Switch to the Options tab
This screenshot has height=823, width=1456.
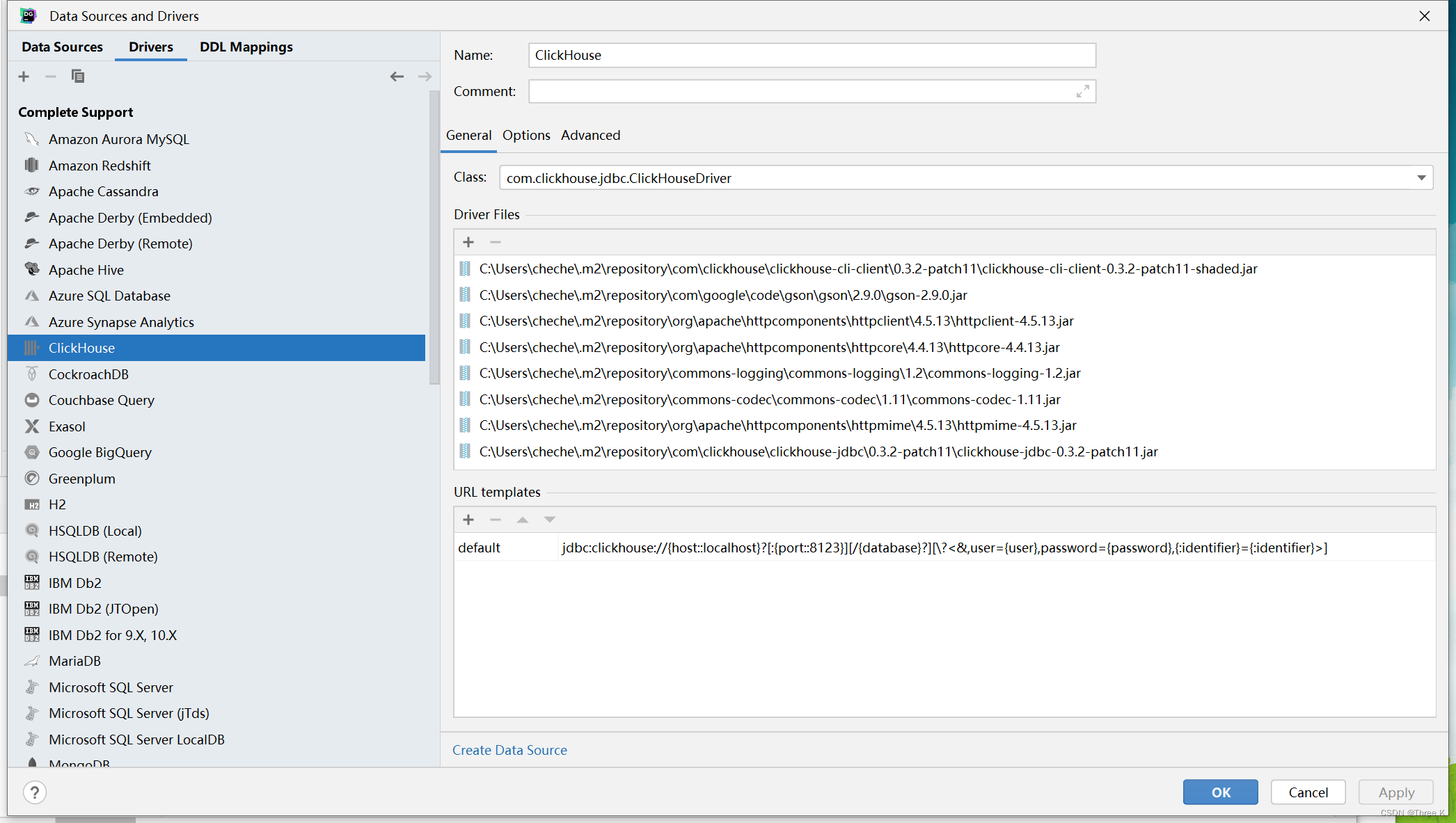click(526, 135)
